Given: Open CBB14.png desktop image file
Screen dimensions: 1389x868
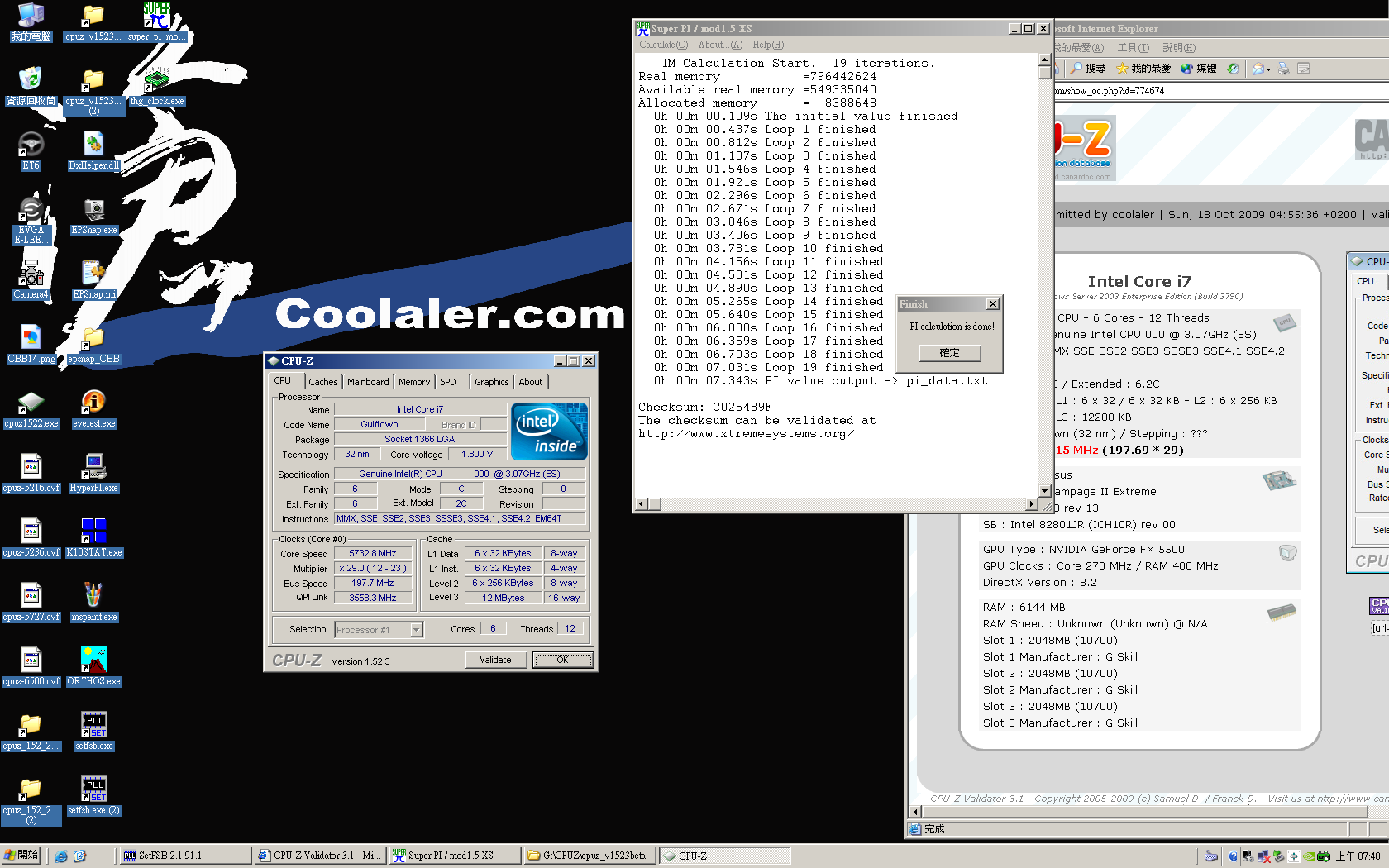Looking at the screenshot, I should 31,345.
